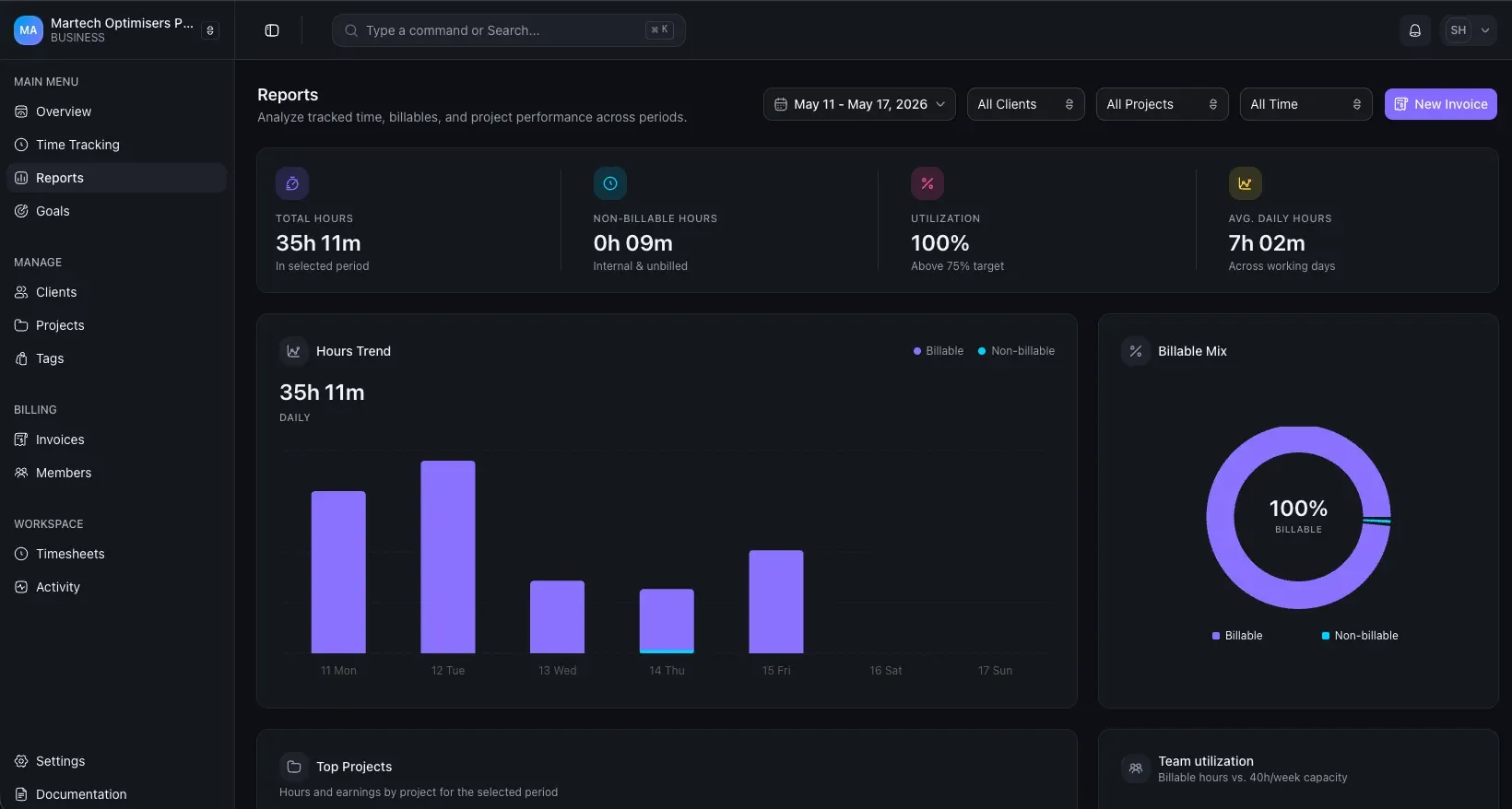
Task: Open the May 11 - May 17, 2026 date picker
Action: (x=859, y=104)
